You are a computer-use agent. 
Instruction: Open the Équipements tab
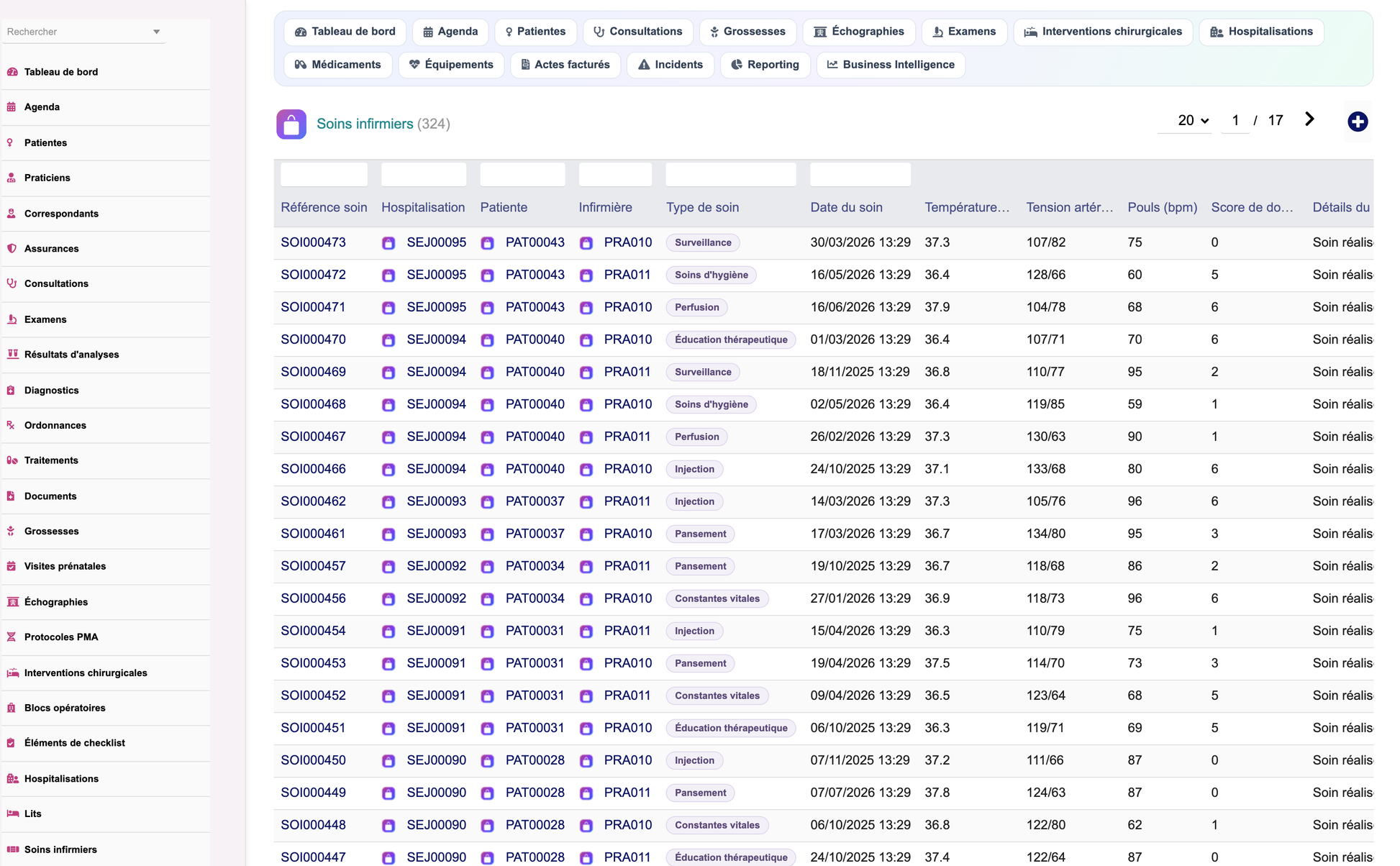tap(451, 65)
